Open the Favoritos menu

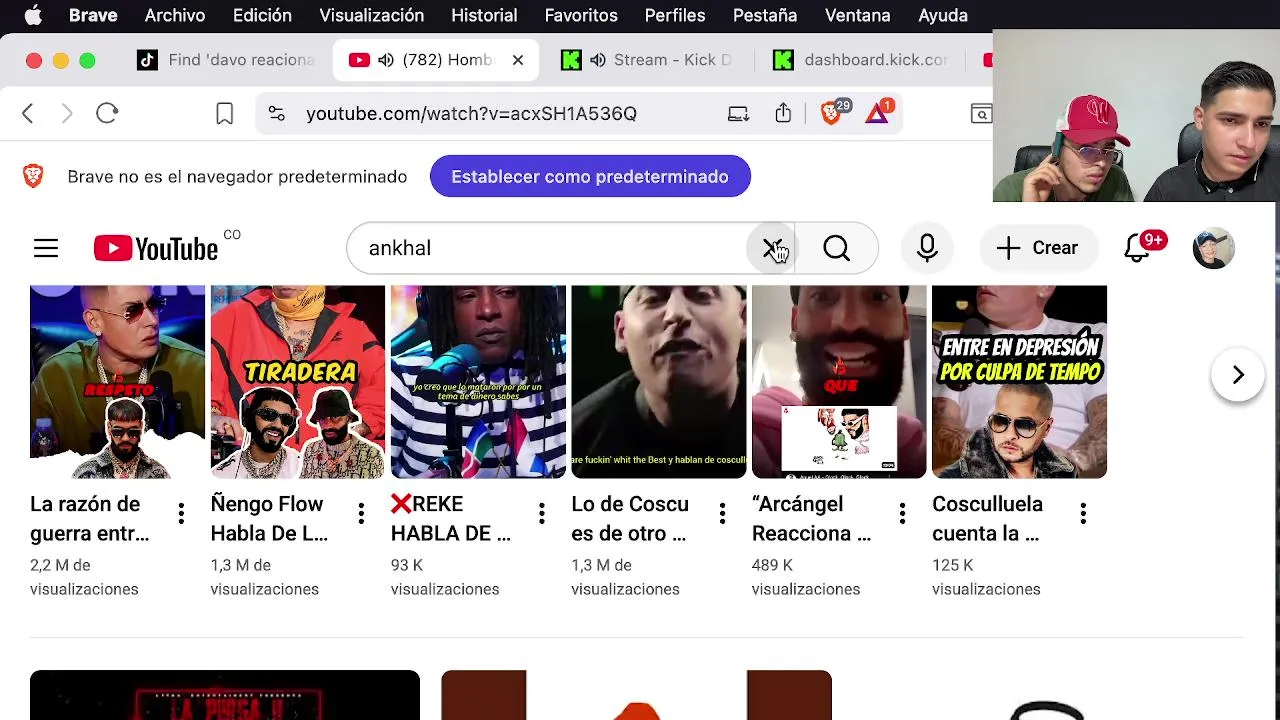[x=581, y=15]
